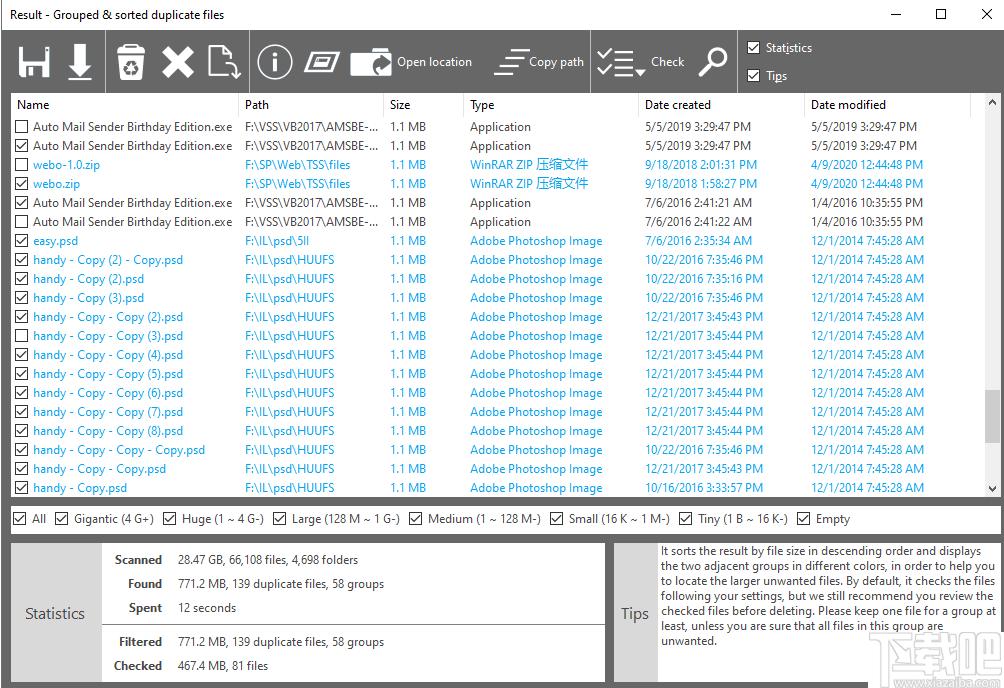Image resolution: width=1004 pixels, height=688 pixels.
Task: Open file info circle icon
Action: [275, 62]
